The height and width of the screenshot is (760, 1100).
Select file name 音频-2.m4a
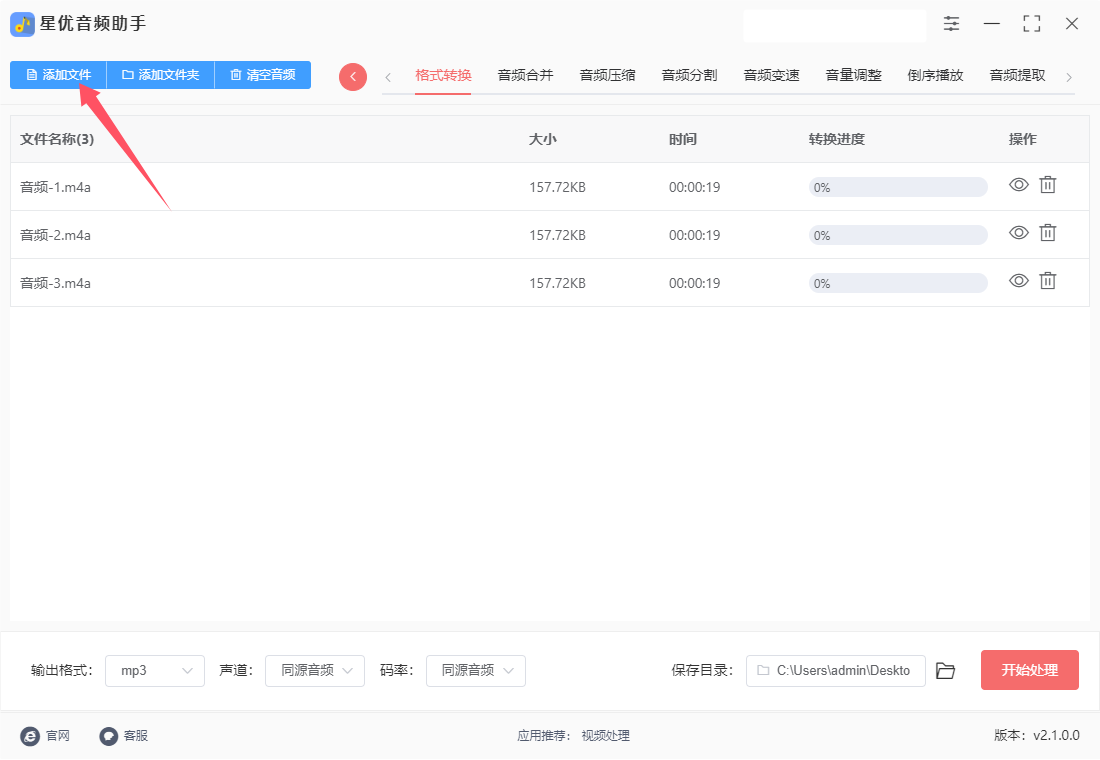pyautogui.click(x=55, y=235)
